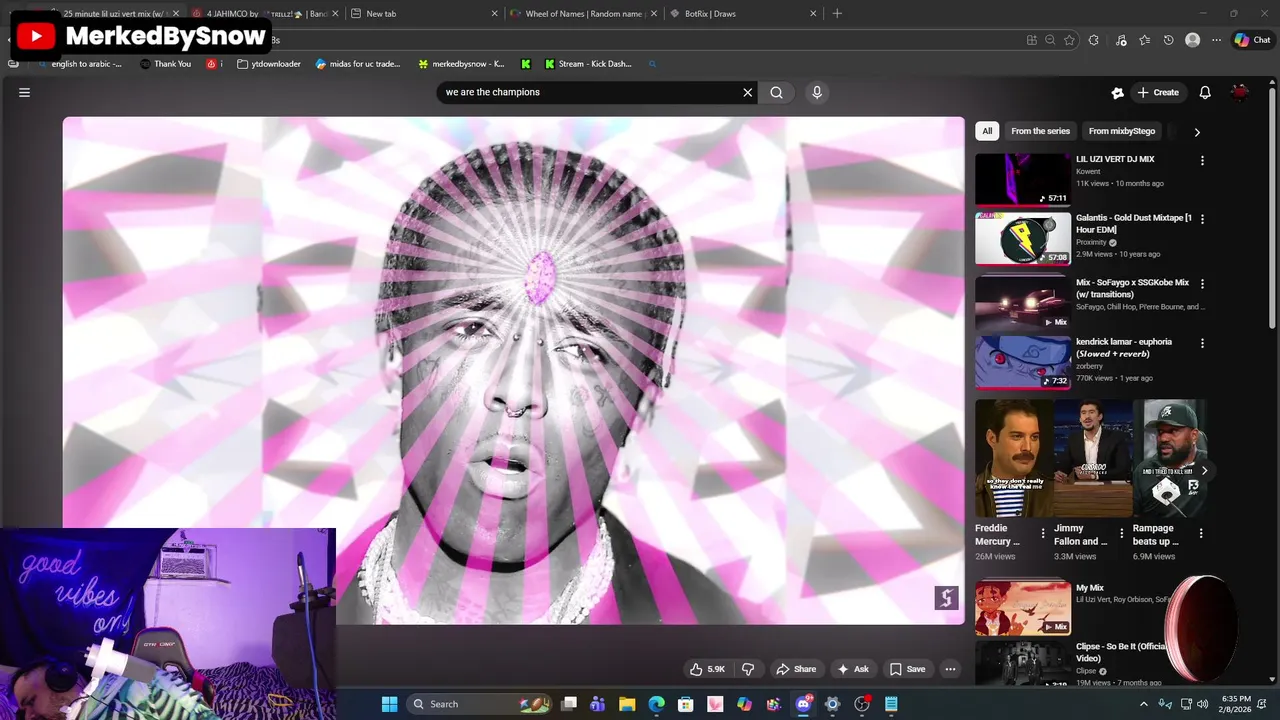Open YouTube notifications bell
Screen dimensions: 1280x720
tap(1205, 92)
